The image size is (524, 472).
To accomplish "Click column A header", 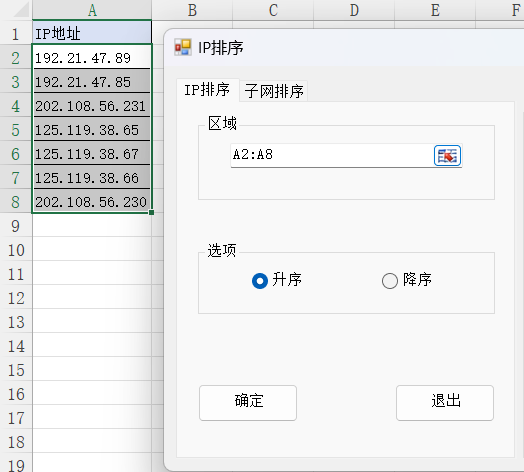I will click(x=92, y=10).
